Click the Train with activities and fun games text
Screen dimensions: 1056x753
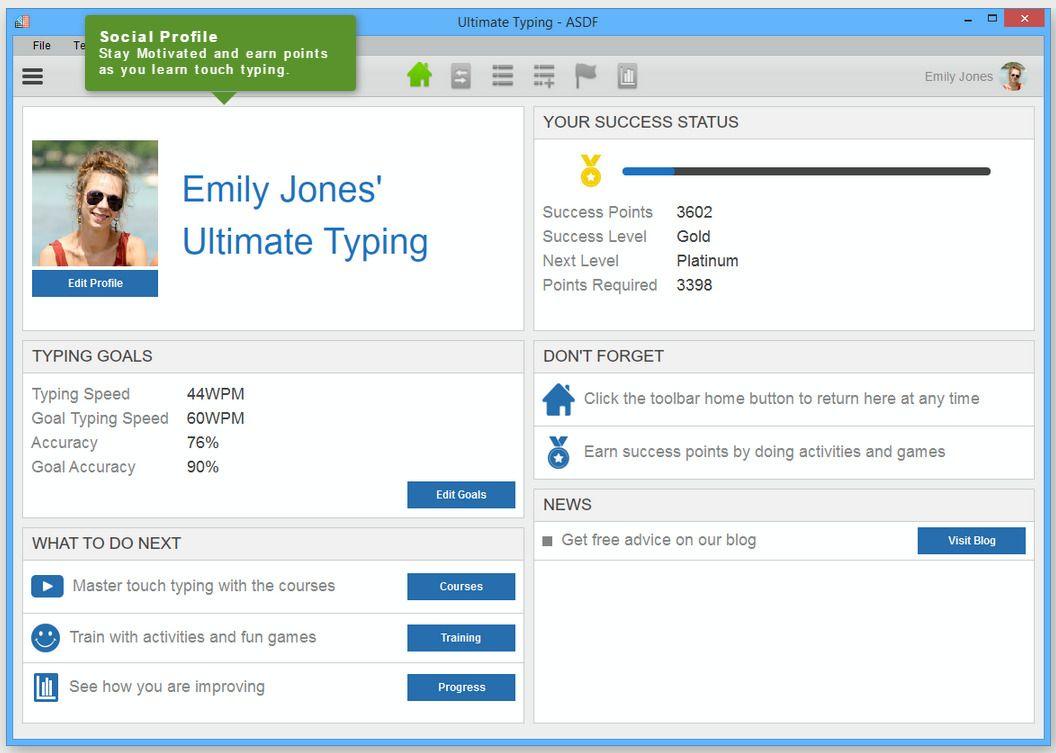[x=193, y=637]
